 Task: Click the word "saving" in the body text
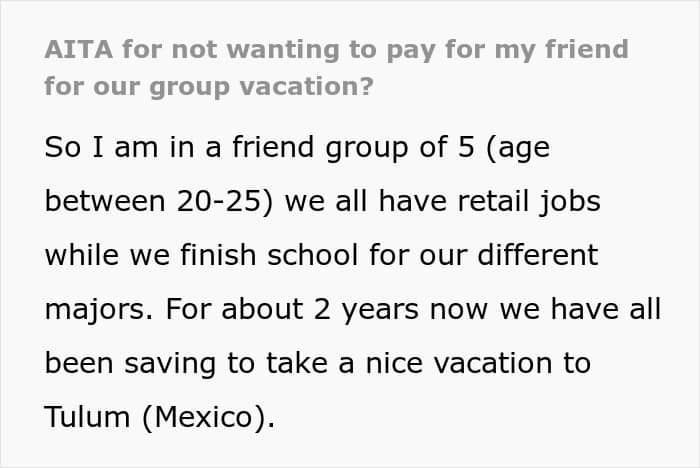tap(170, 364)
